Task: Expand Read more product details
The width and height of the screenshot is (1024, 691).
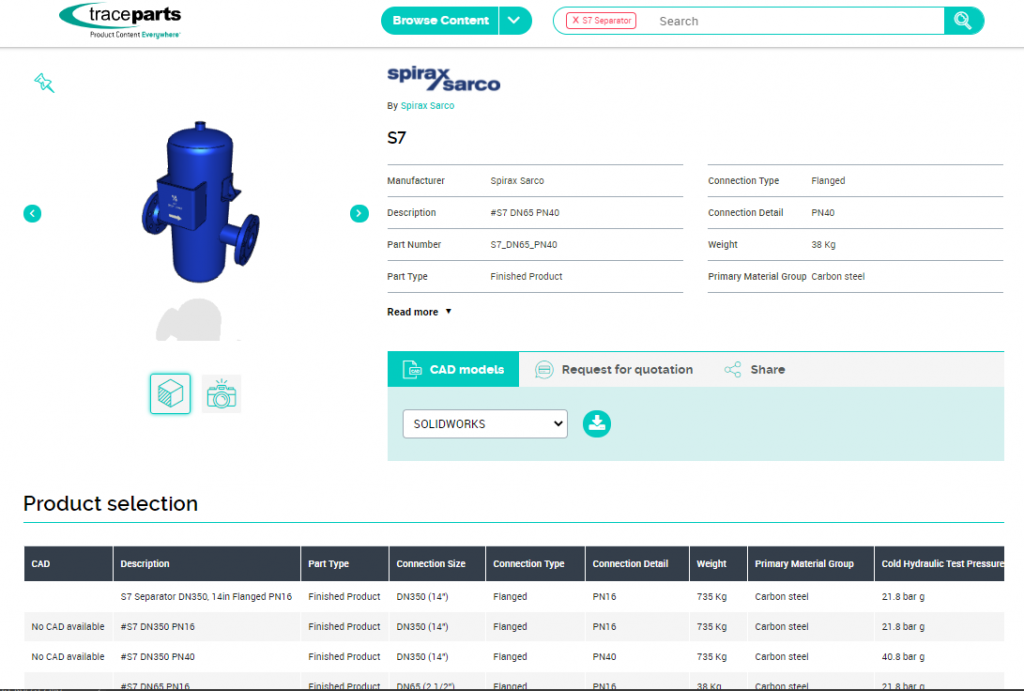Action: (x=419, y=312)
